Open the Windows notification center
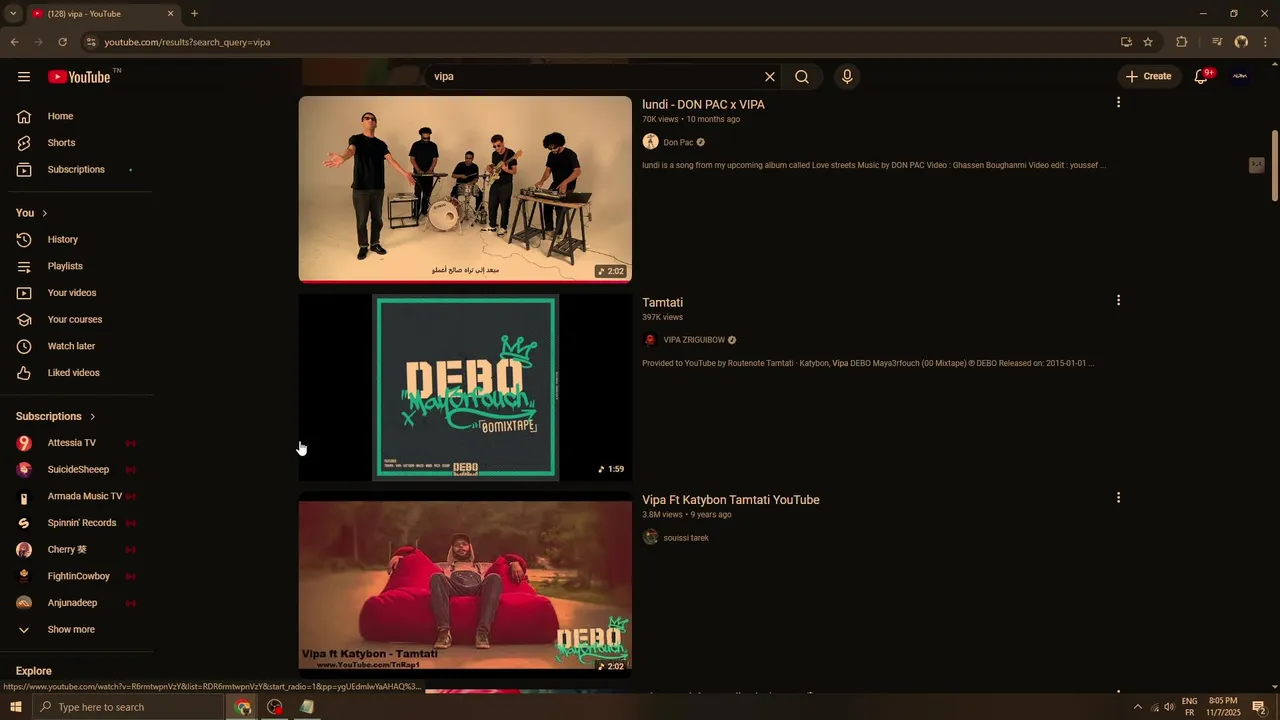 pos(1259,707)
